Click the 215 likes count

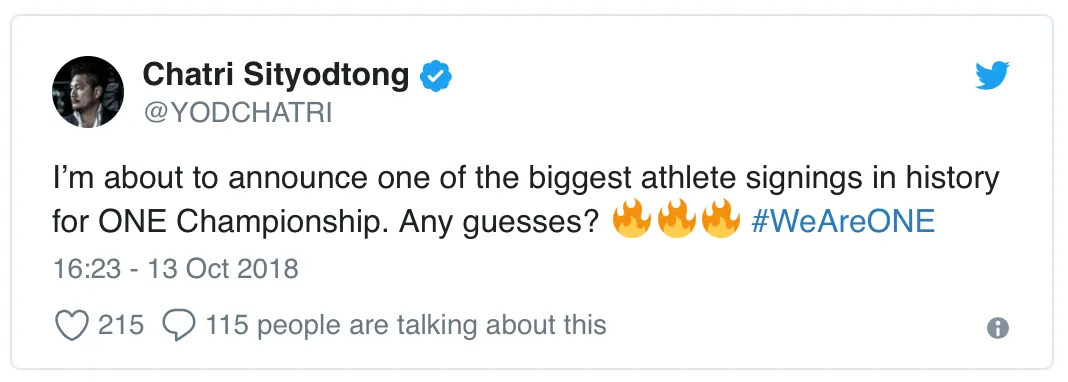coord(121,325)
